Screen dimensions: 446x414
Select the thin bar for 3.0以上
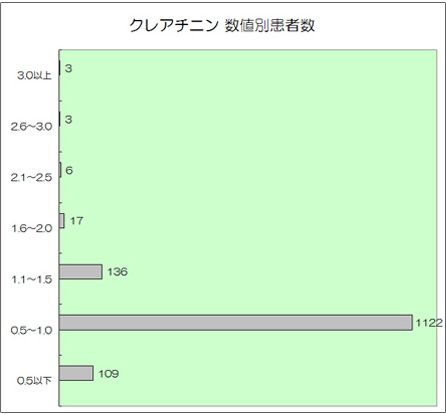tap(60, 68)
